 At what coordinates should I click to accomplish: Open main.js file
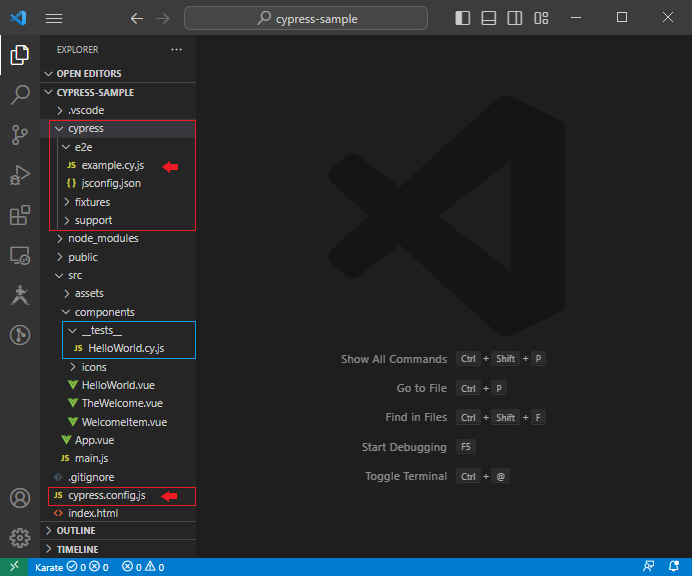tap(118, 458)
